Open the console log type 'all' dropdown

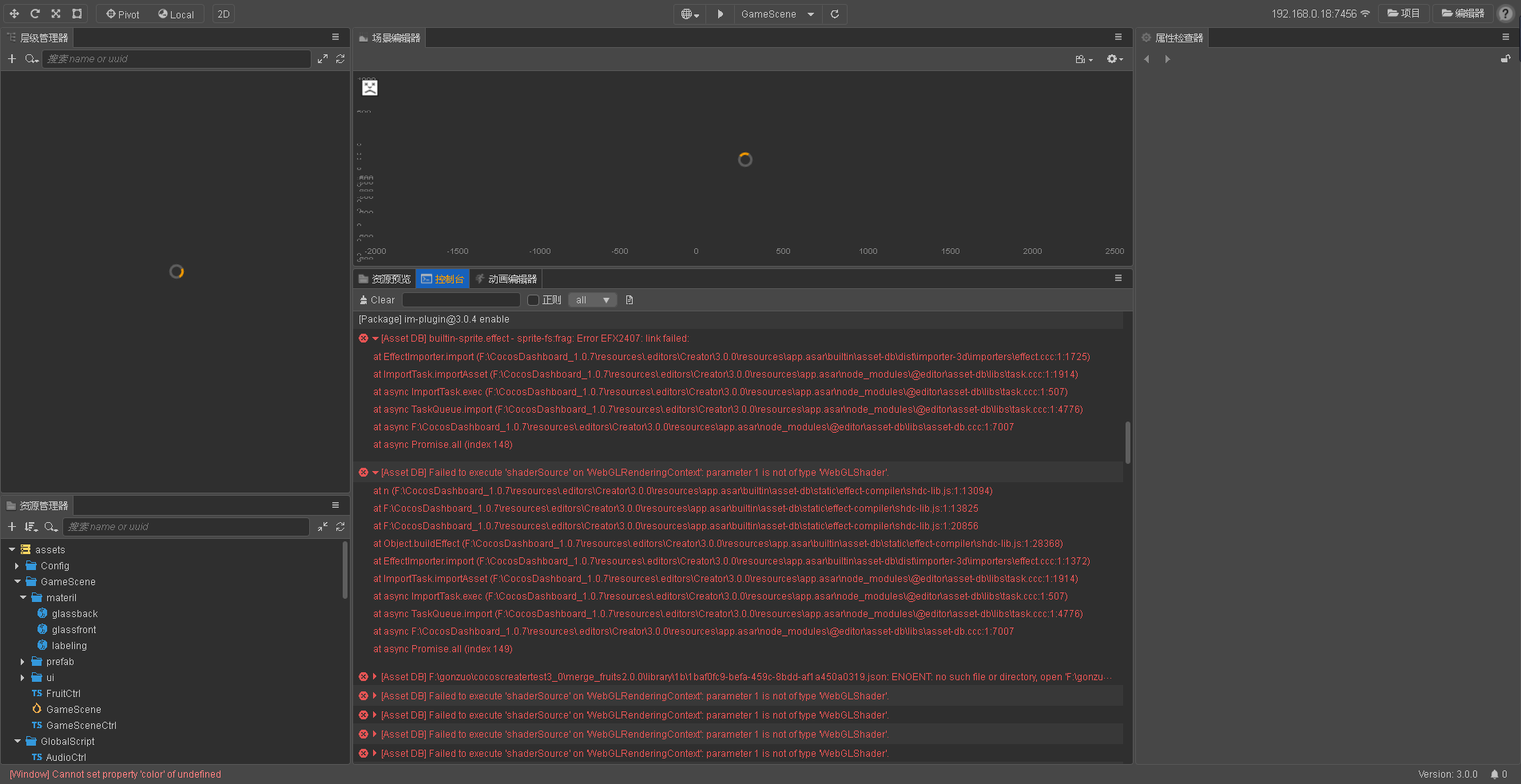coord(592,300)
